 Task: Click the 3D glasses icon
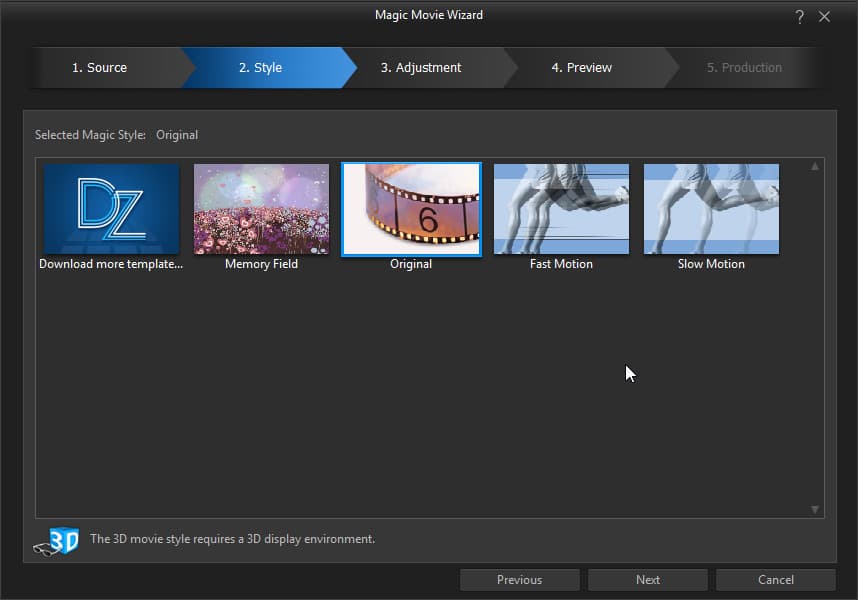click(x=56, y=541)
